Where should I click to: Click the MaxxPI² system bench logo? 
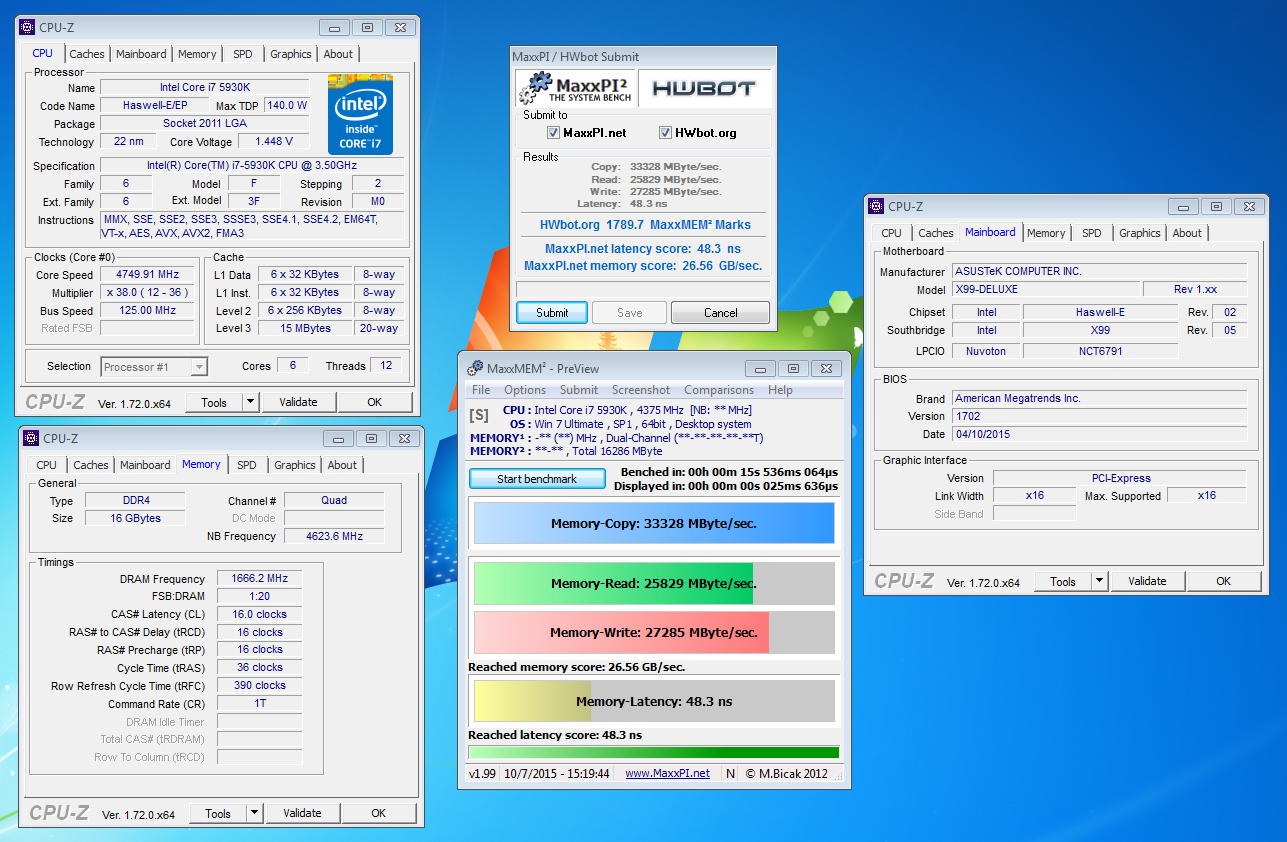[x=576, y=88]
